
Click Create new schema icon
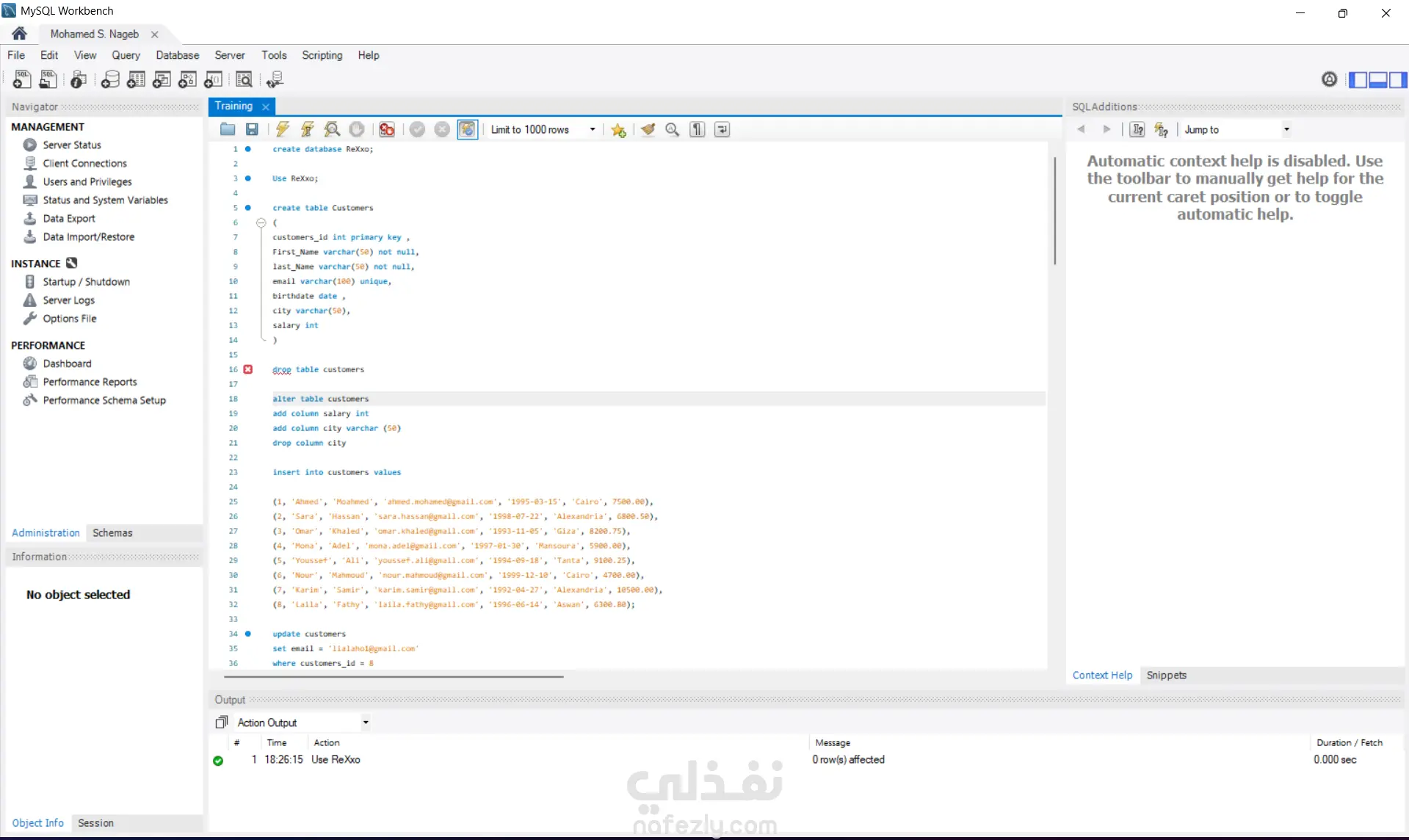point(110,79)
